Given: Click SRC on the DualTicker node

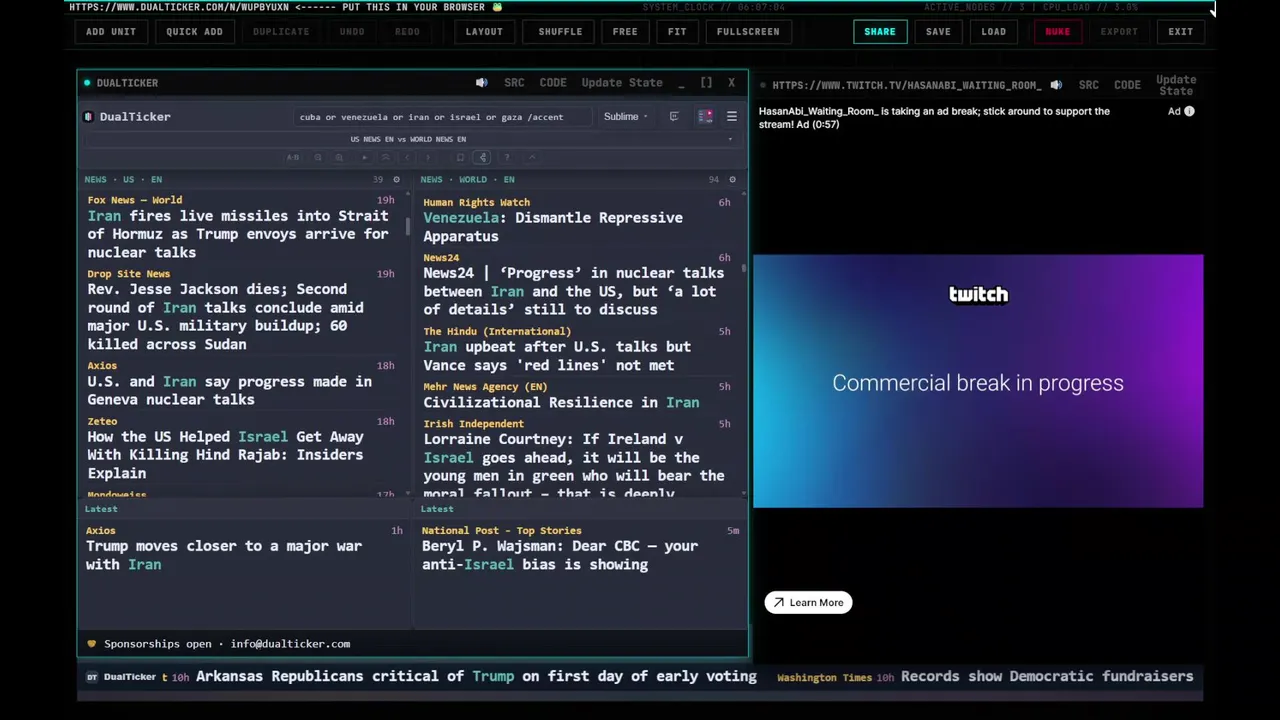Looking at the screenshot, I should pyautogui.click(x=514, y=83).
